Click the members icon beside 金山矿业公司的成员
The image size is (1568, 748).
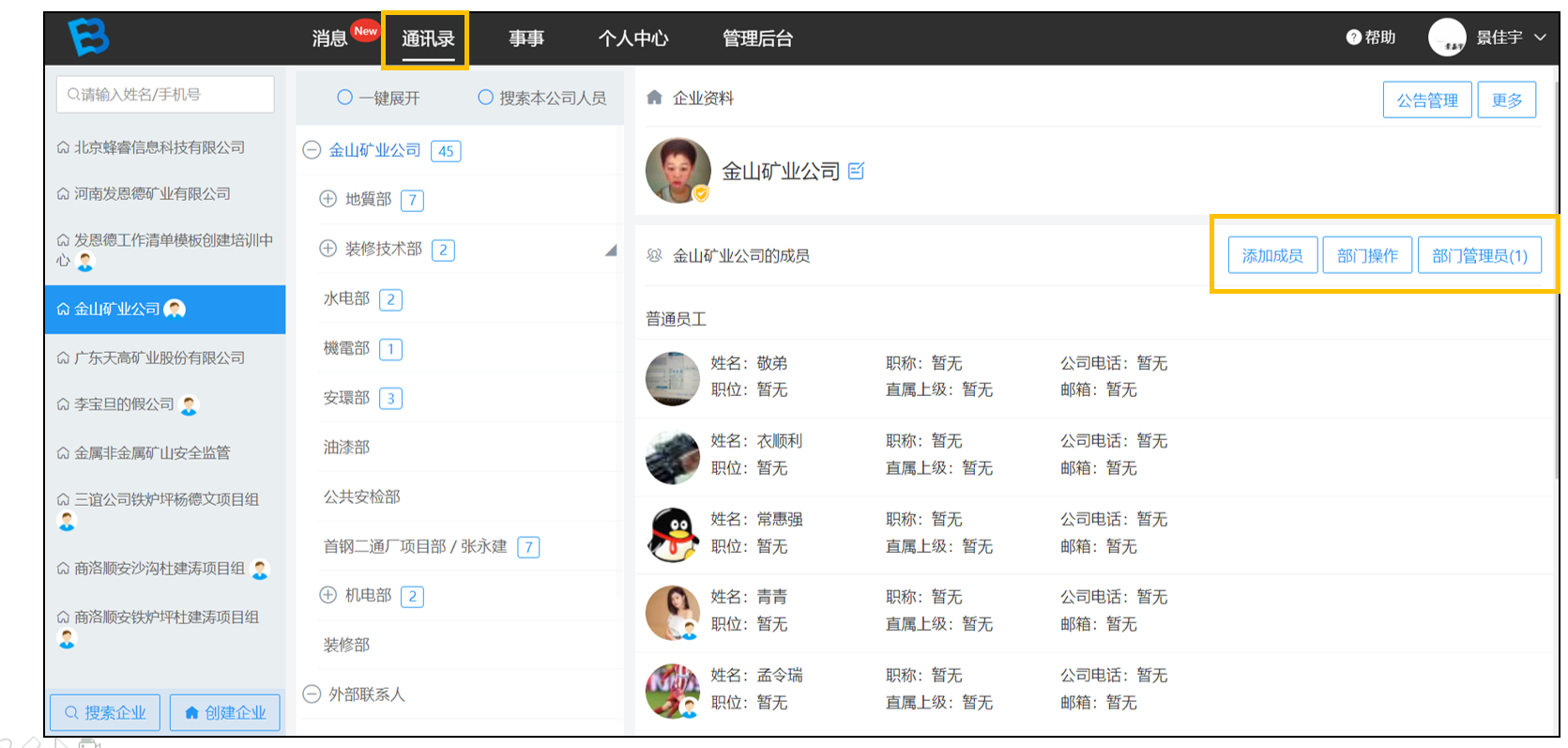point(655,255)
